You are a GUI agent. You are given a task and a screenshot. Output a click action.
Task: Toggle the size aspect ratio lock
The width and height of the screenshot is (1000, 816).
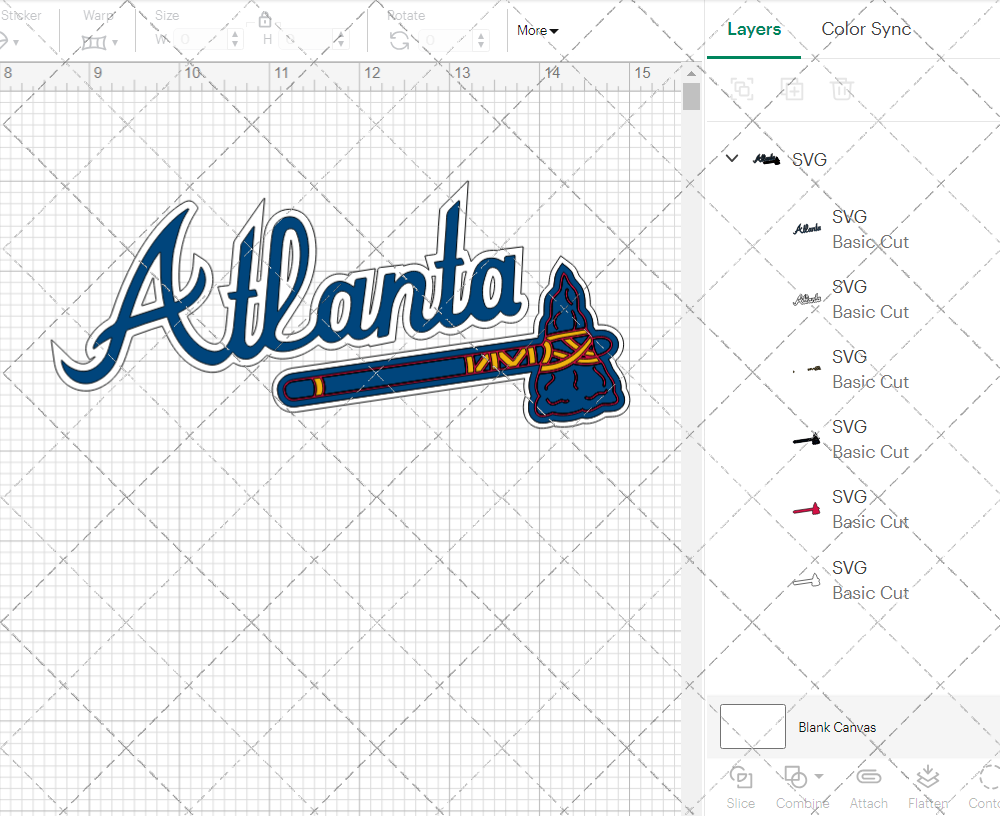(x=265, y=20)
